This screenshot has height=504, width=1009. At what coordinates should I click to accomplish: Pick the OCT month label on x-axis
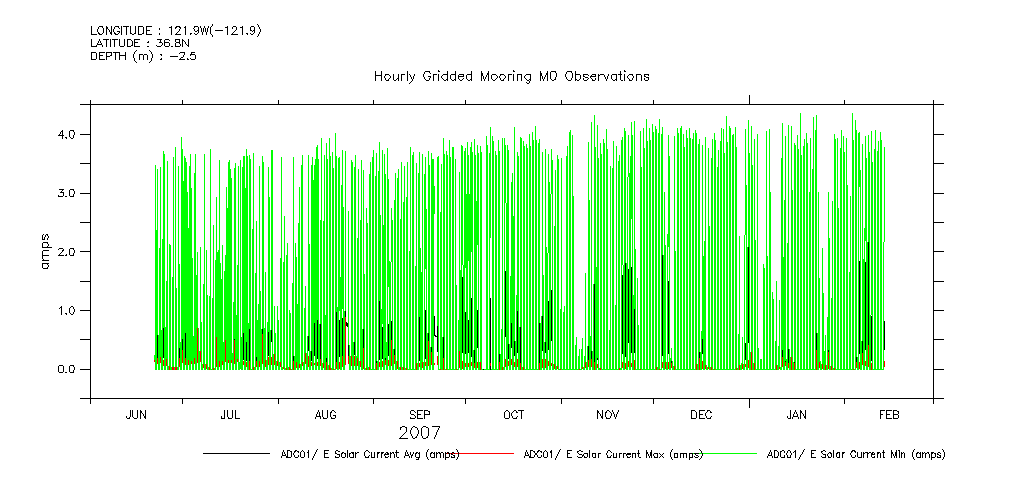click(513, 415)
